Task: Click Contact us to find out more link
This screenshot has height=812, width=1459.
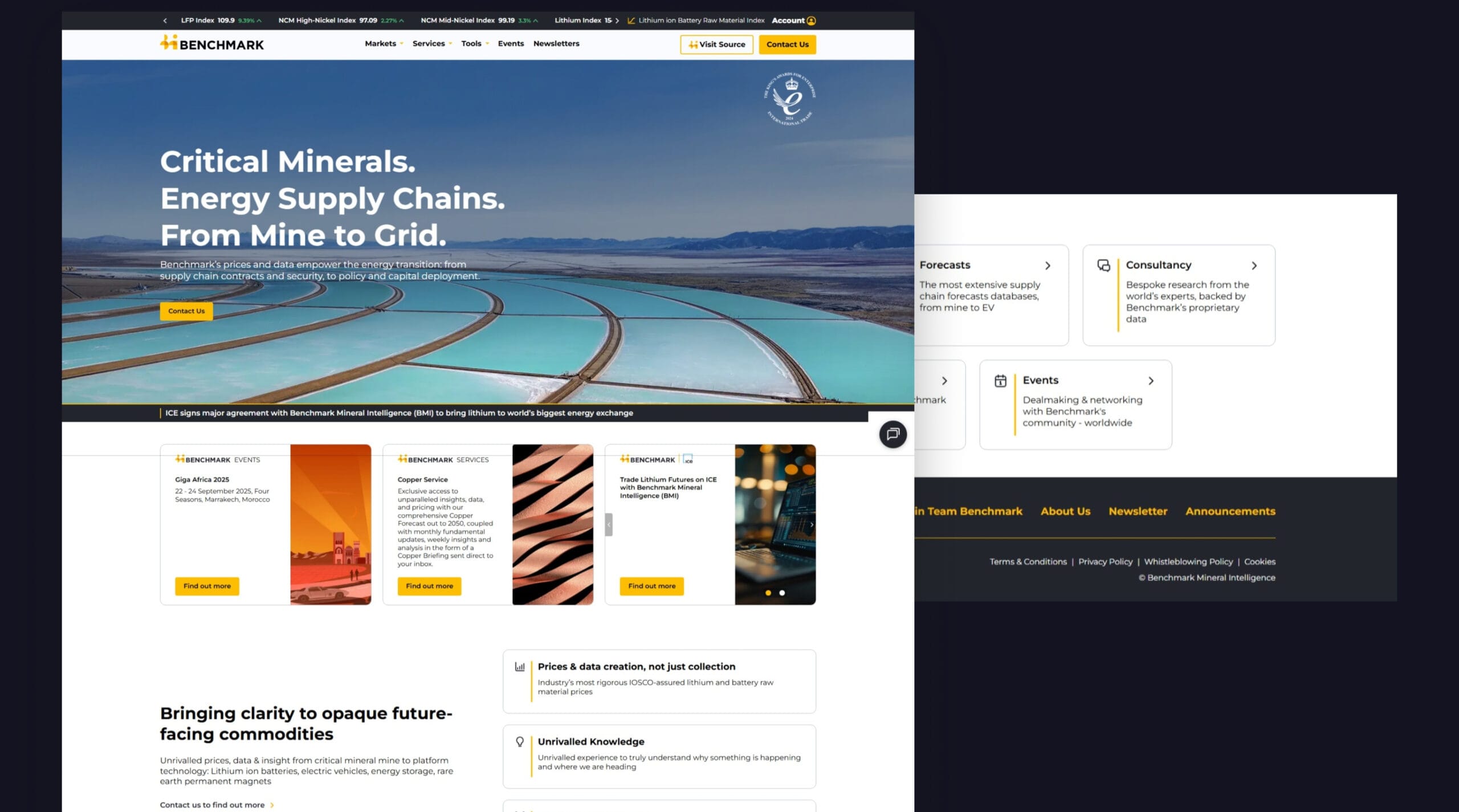Action: click(212, 805)
